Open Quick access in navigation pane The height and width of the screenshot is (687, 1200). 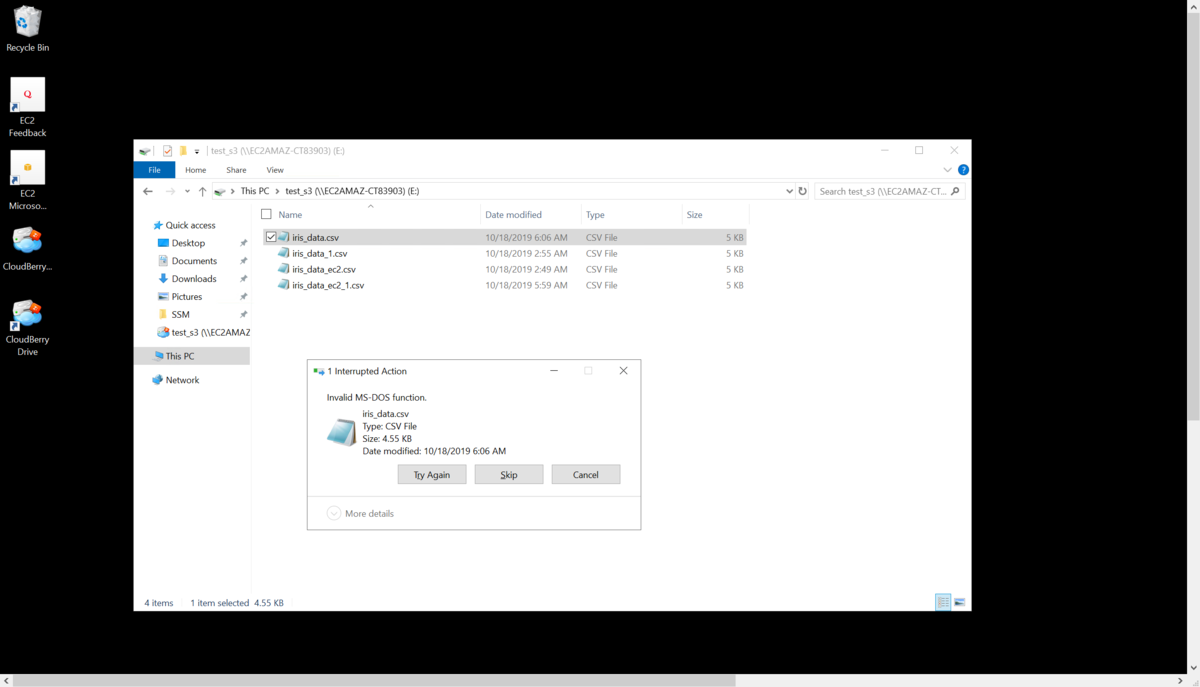[190, 225]
